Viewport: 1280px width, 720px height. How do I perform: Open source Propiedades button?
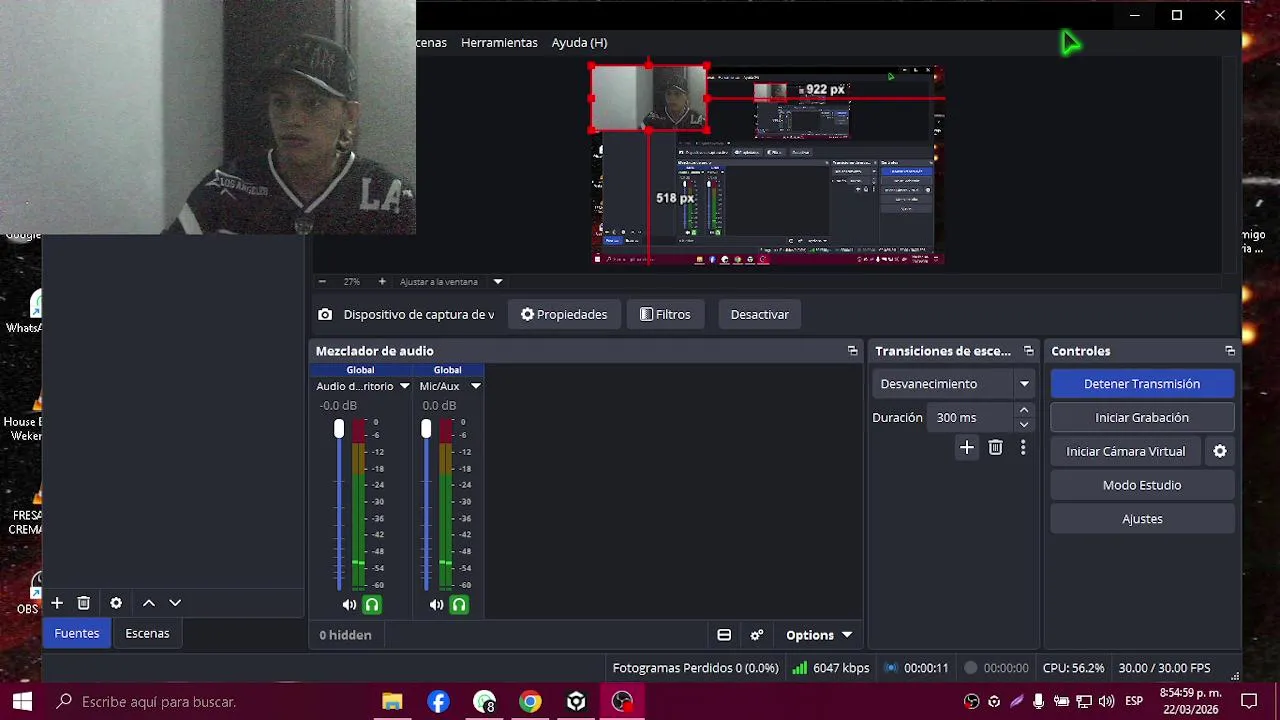point(564,314)
